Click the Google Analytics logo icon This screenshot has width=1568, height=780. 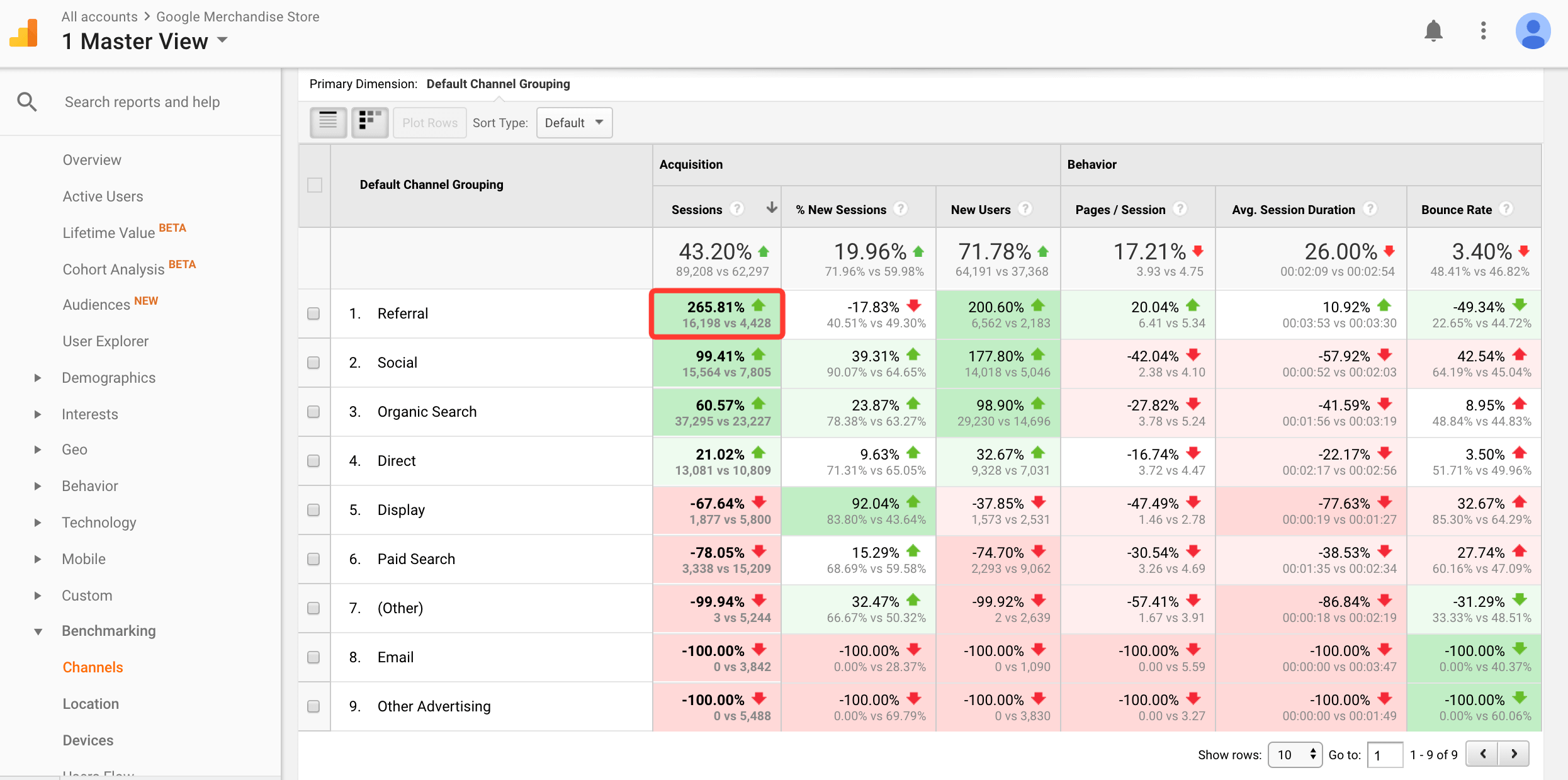click(24, 33)
